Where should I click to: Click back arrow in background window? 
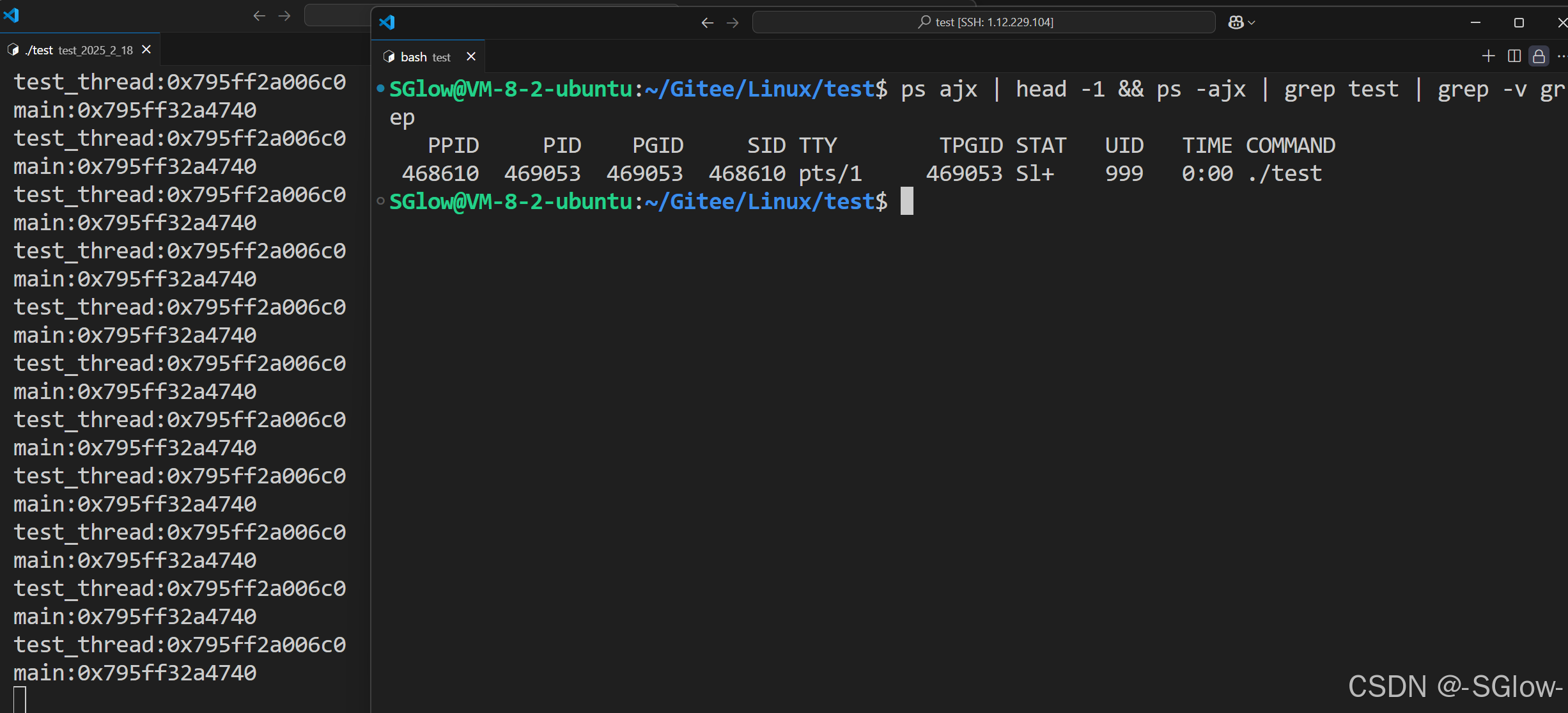pos(259,16)
